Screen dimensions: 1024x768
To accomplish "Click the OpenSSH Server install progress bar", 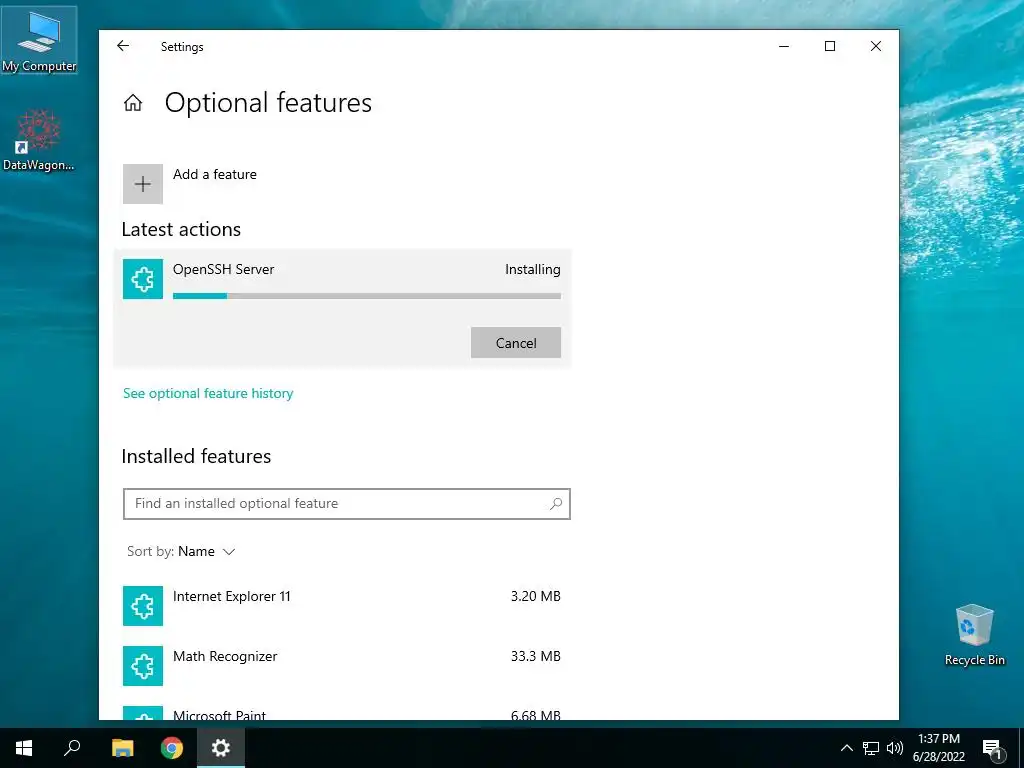I will click(x=366, y=296).
